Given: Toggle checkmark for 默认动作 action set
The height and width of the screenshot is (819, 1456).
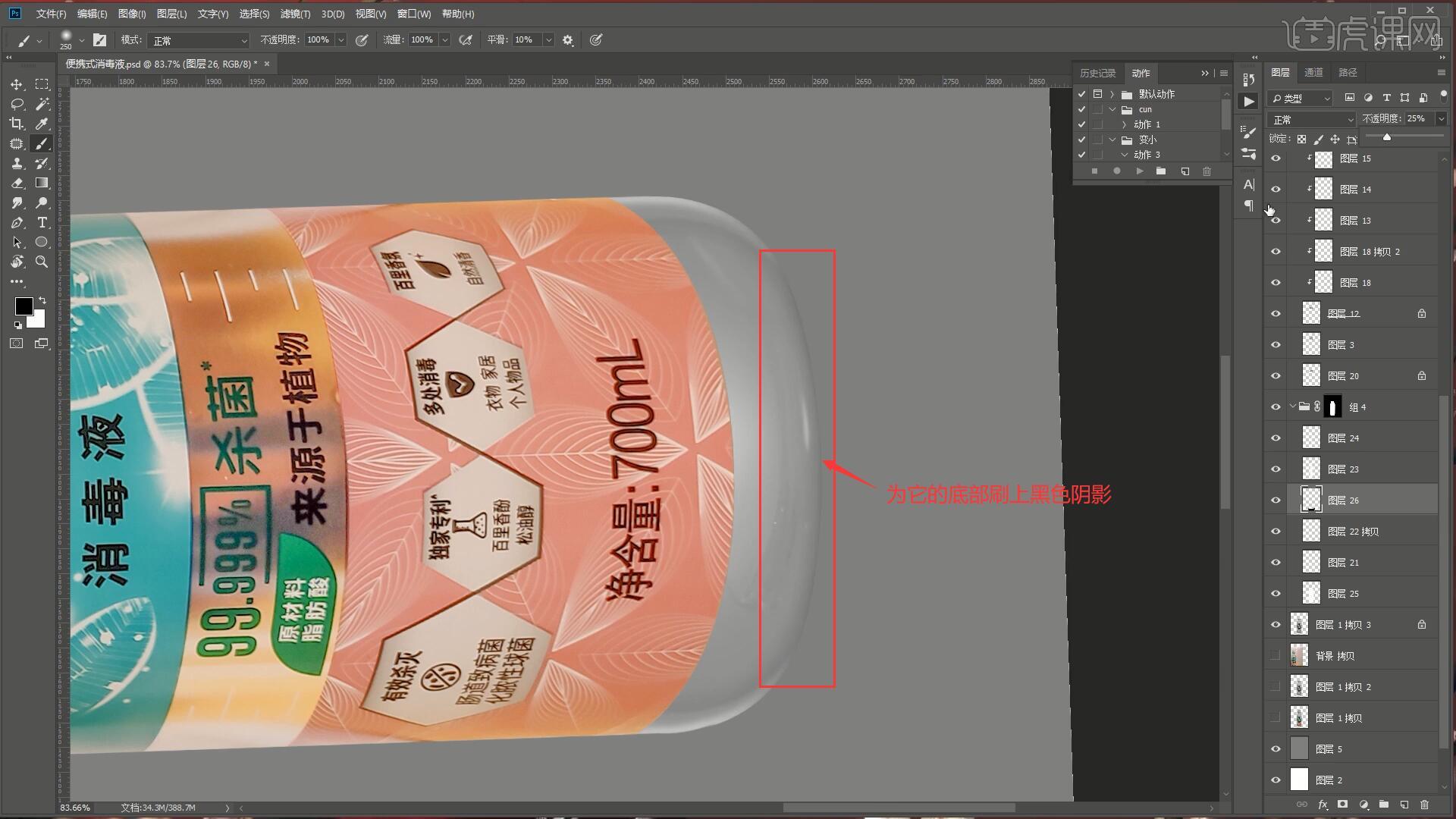Looking at the screenshot, I should pos(1081,94).
